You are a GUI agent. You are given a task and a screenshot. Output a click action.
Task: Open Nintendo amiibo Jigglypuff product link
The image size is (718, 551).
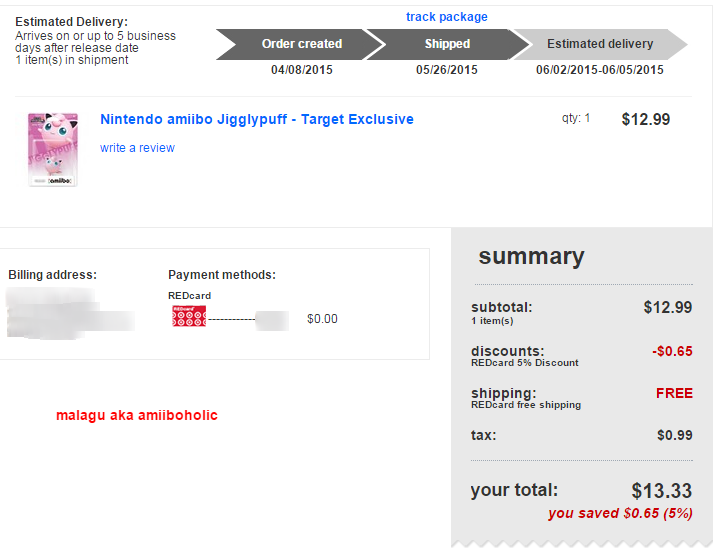tap(256, 119)
